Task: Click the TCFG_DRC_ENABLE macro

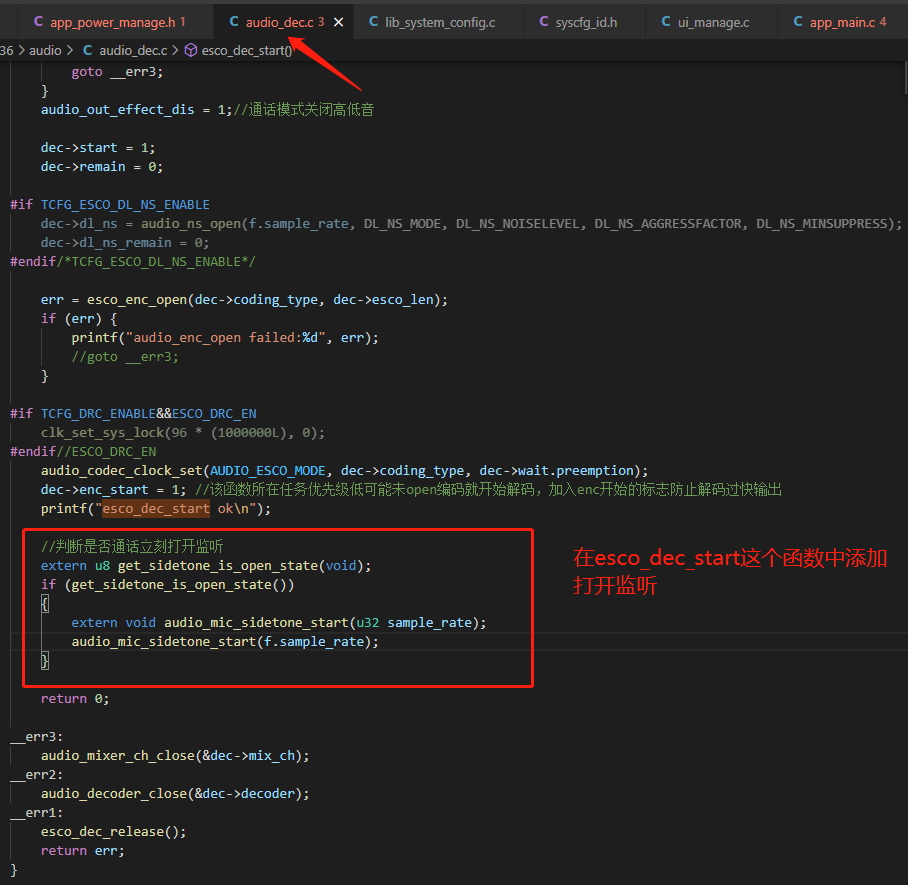Action: (x=98, y=414)
